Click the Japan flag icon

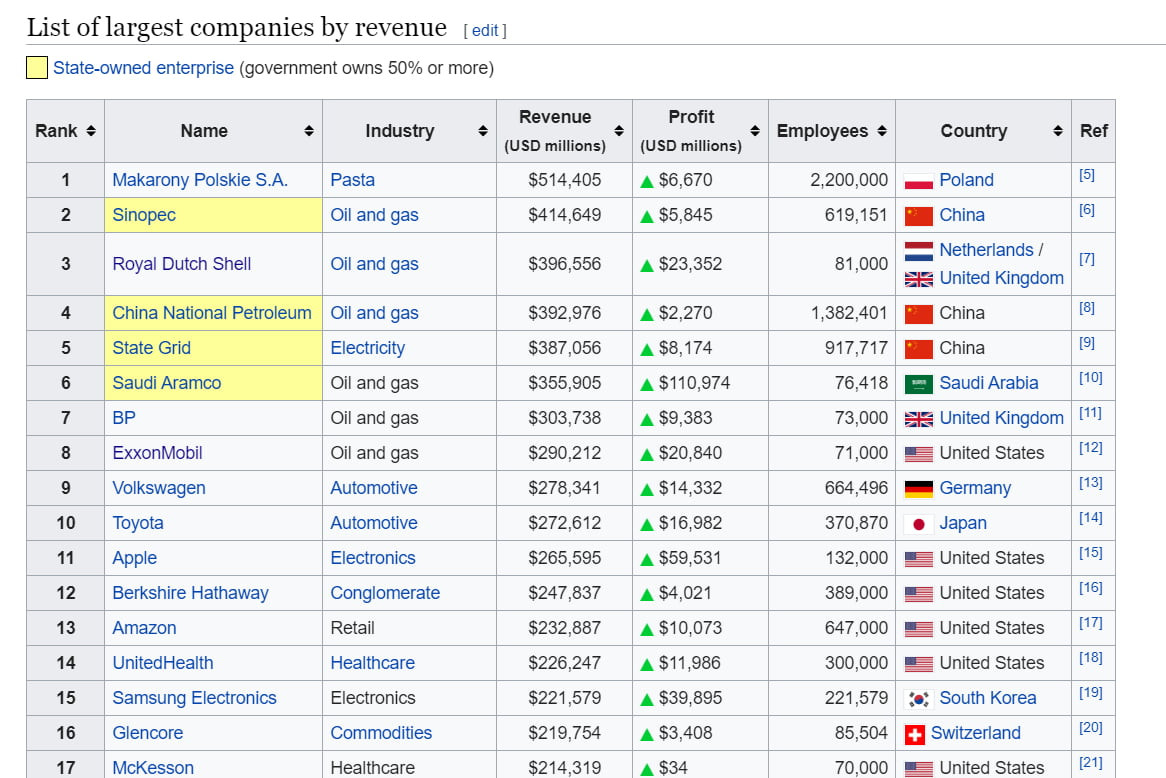point(918,524)
